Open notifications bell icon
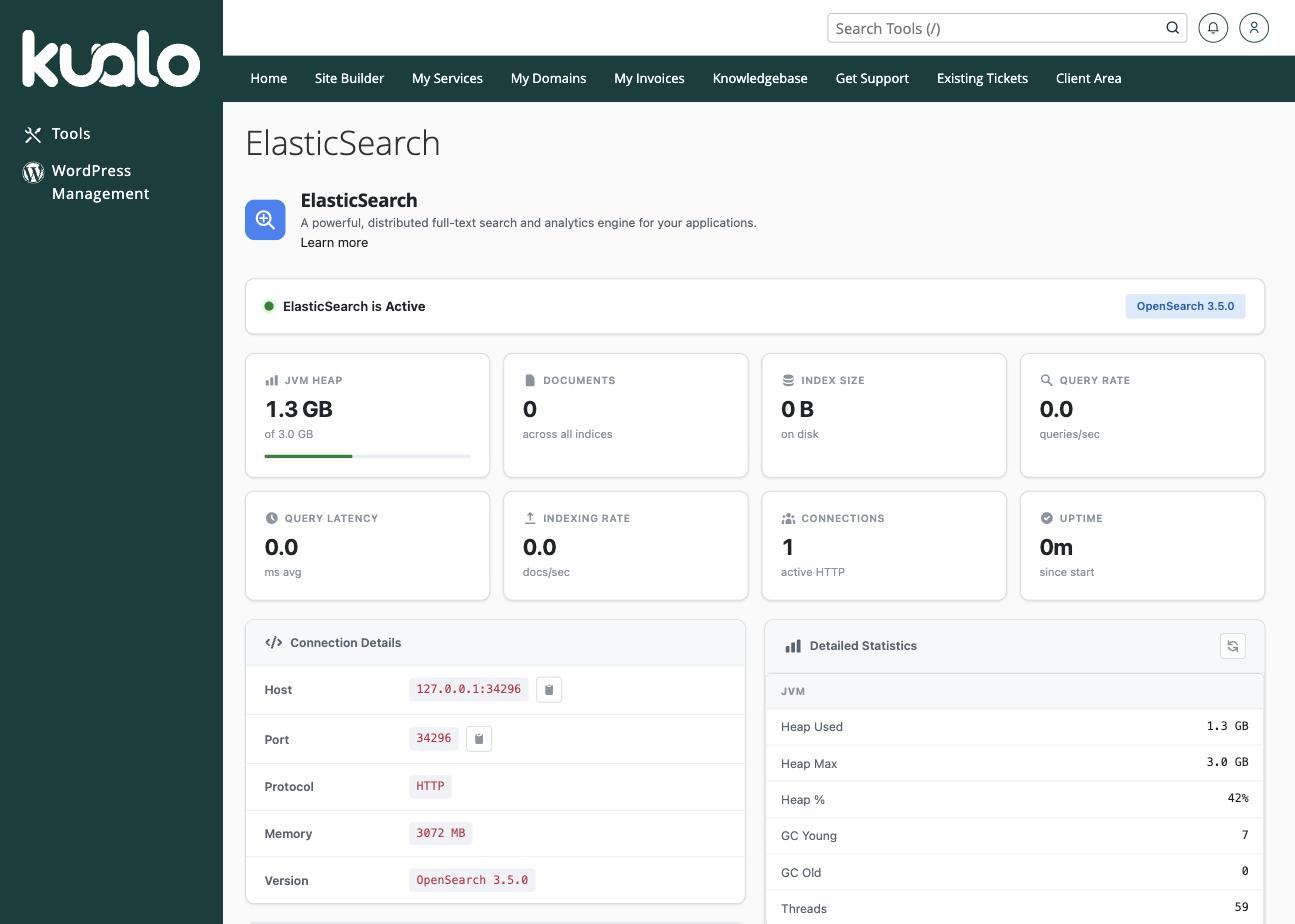Screen dimensions: 1295x924 pyautogui.click(x=1213, y=28)
